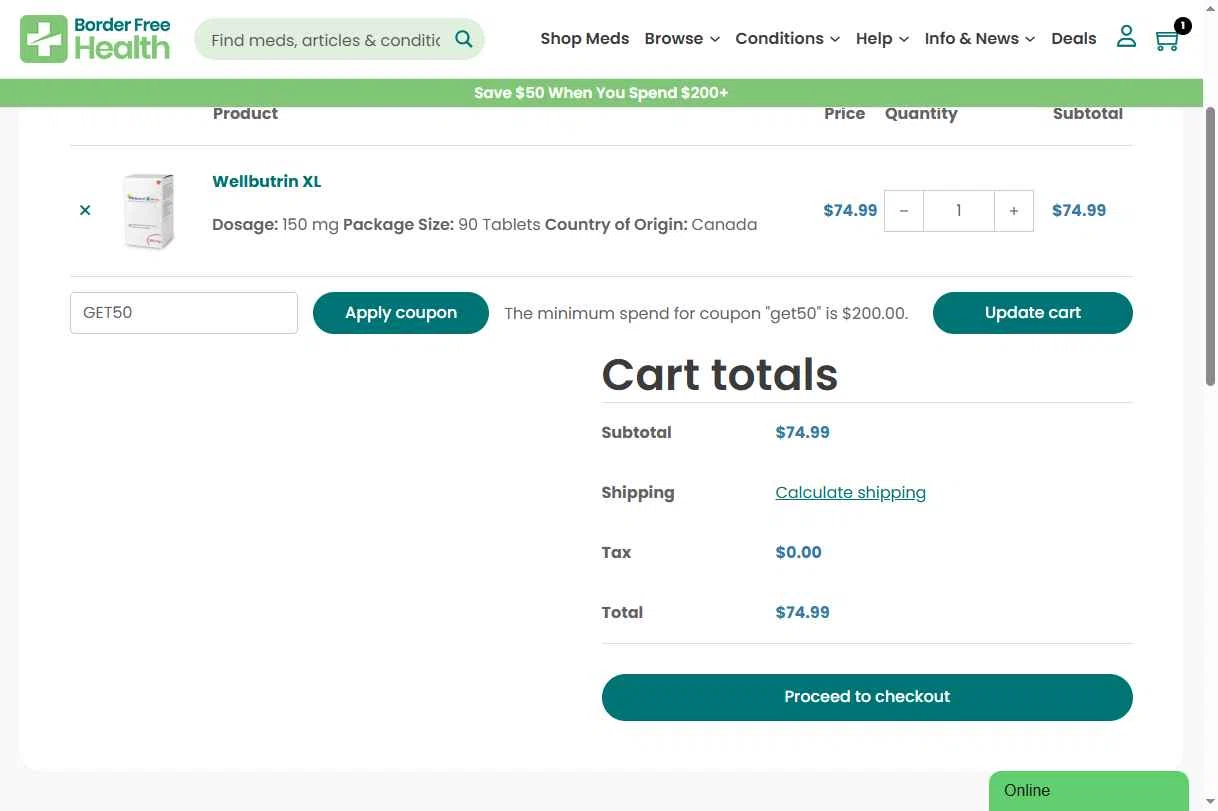Click the quantity field showing 1
1218x811 pixels.
pos(959,211)
